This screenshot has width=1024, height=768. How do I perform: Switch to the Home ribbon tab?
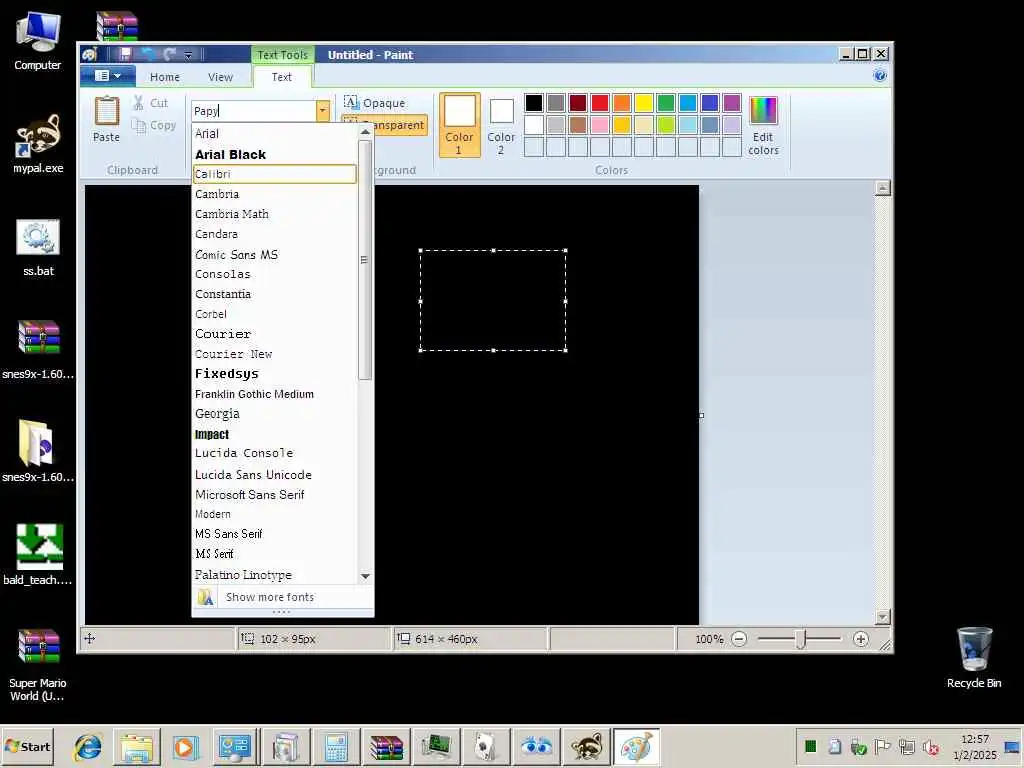165,77
